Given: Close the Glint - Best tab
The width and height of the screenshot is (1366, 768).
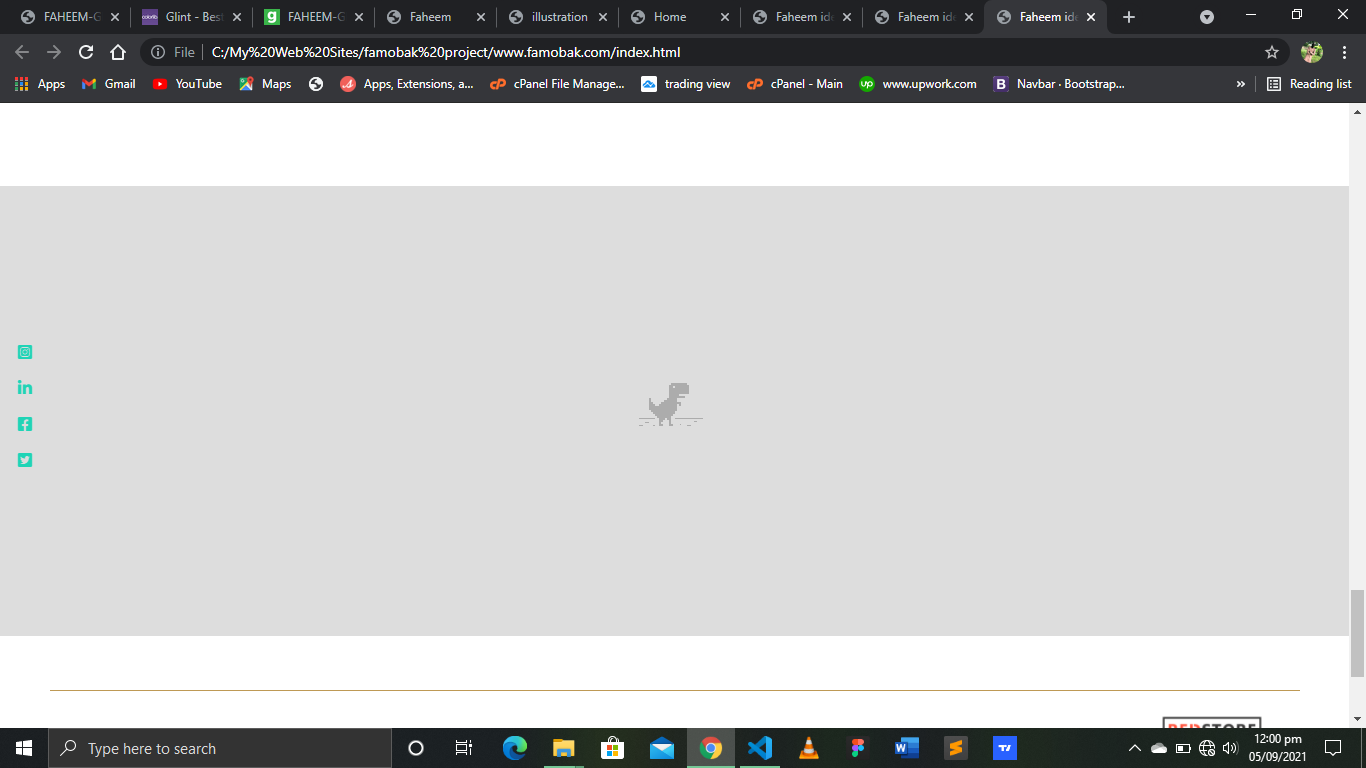Looking at the screenshot, I should point(237,17).
